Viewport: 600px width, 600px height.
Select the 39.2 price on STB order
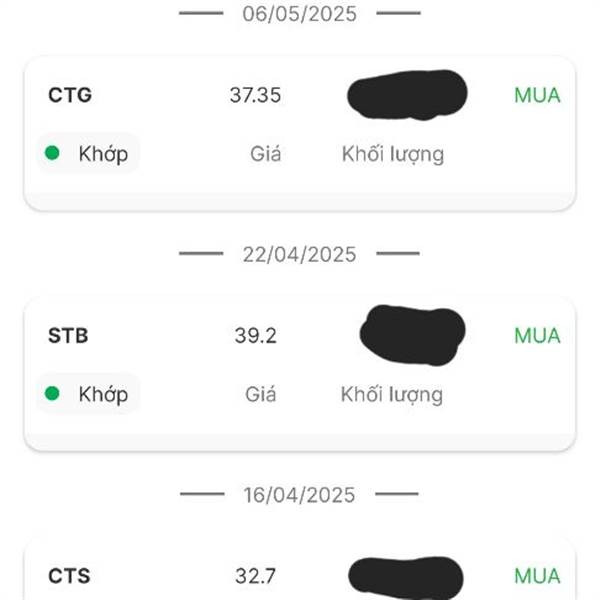(x=256, y=336)
